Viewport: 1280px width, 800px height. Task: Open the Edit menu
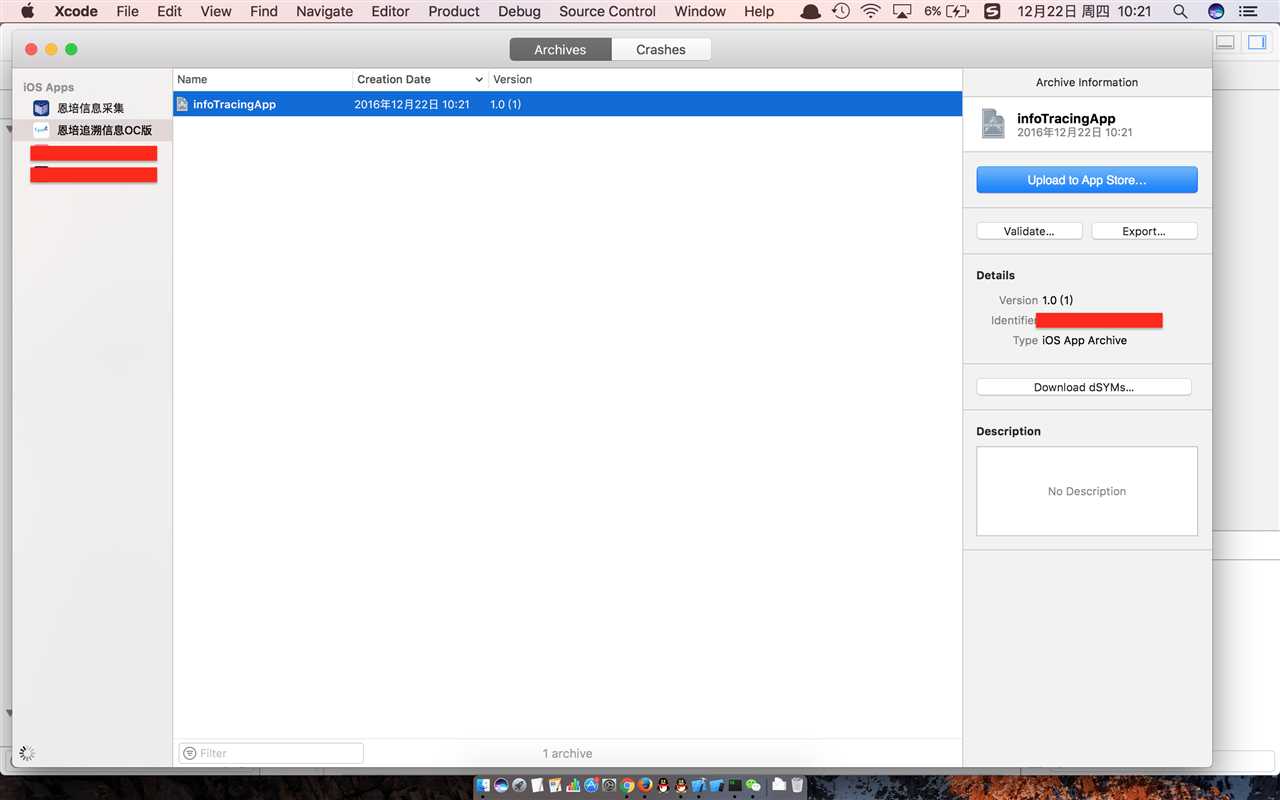tap(169, 11)
